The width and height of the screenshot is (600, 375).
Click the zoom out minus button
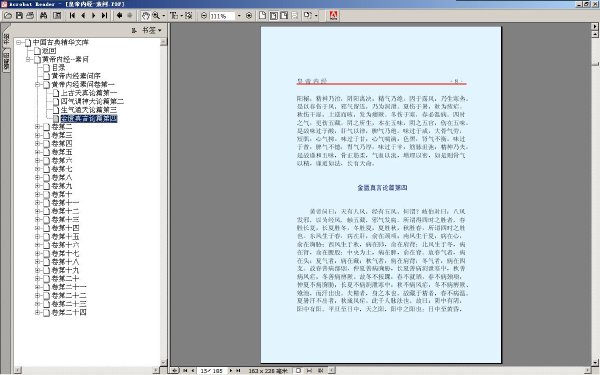click(204, 16)
